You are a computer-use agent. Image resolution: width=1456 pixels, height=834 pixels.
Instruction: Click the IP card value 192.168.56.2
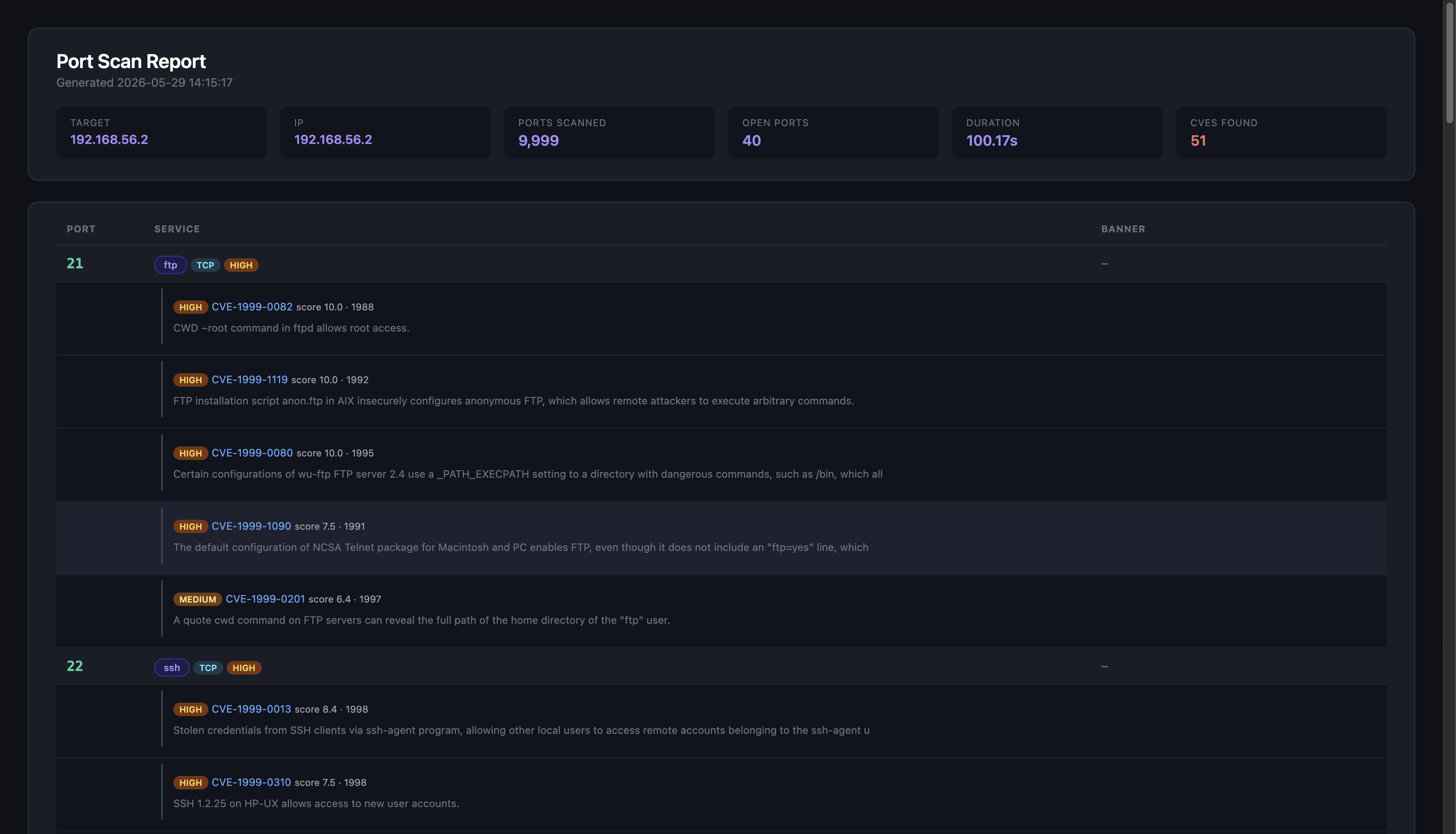click(333, 139)
